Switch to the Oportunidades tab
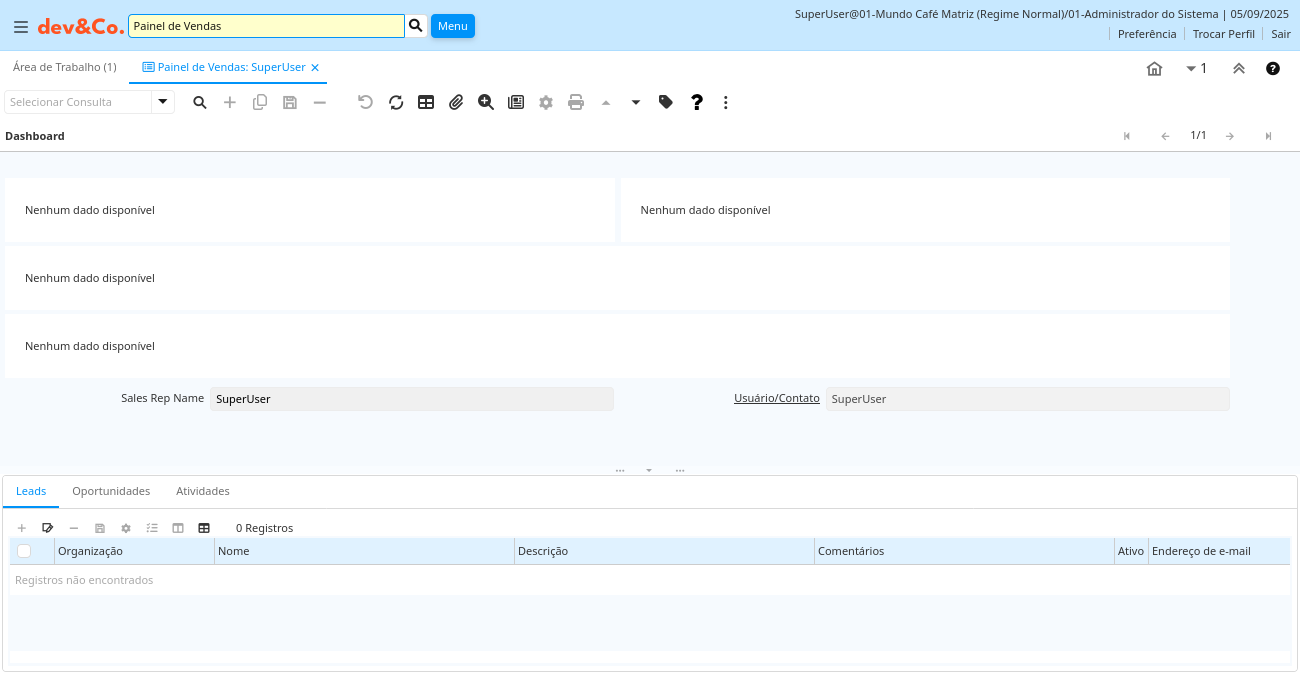 pyautogui.click(x=111, y=491)
